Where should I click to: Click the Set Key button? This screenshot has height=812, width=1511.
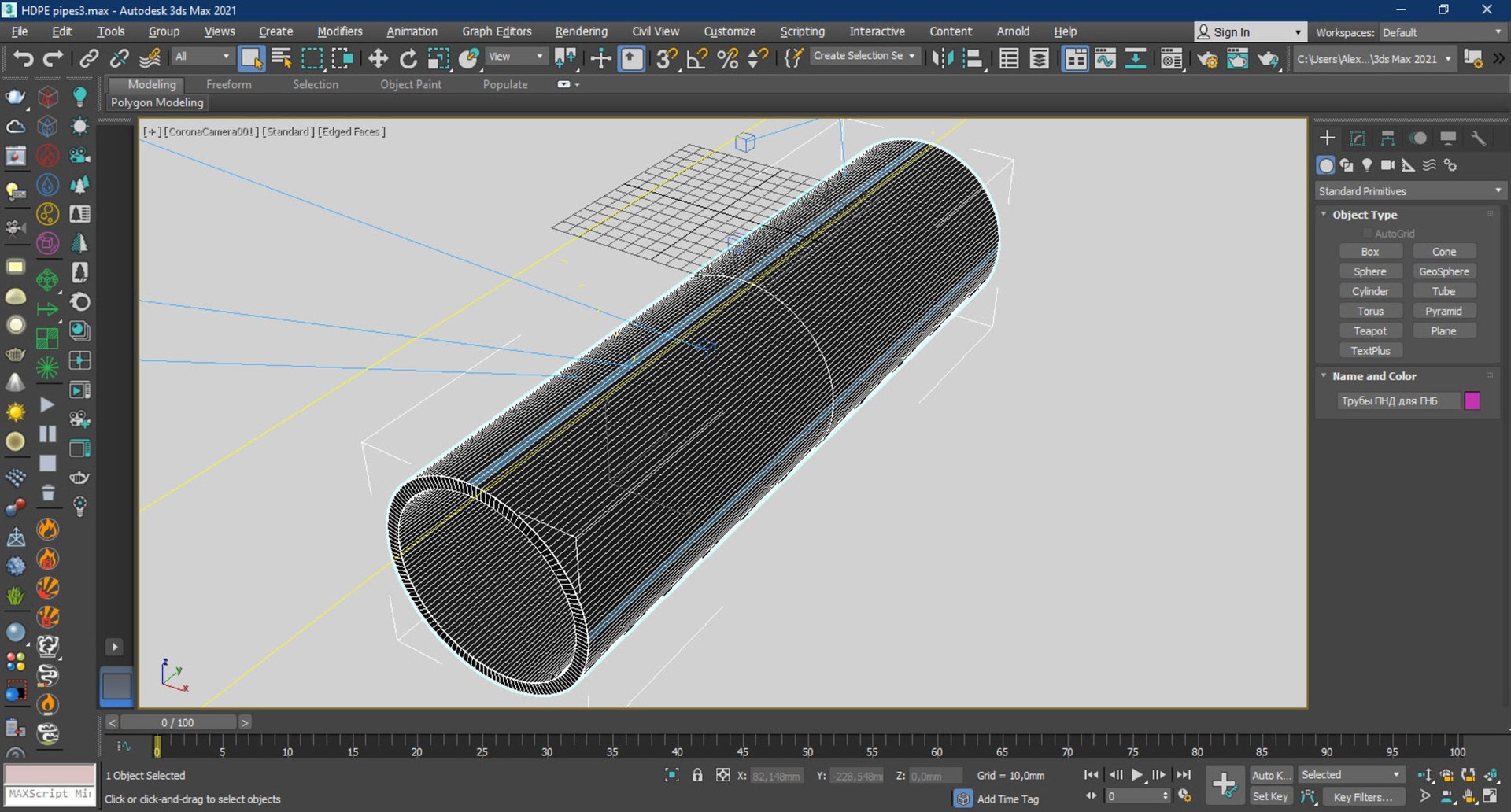point(1270,796)
